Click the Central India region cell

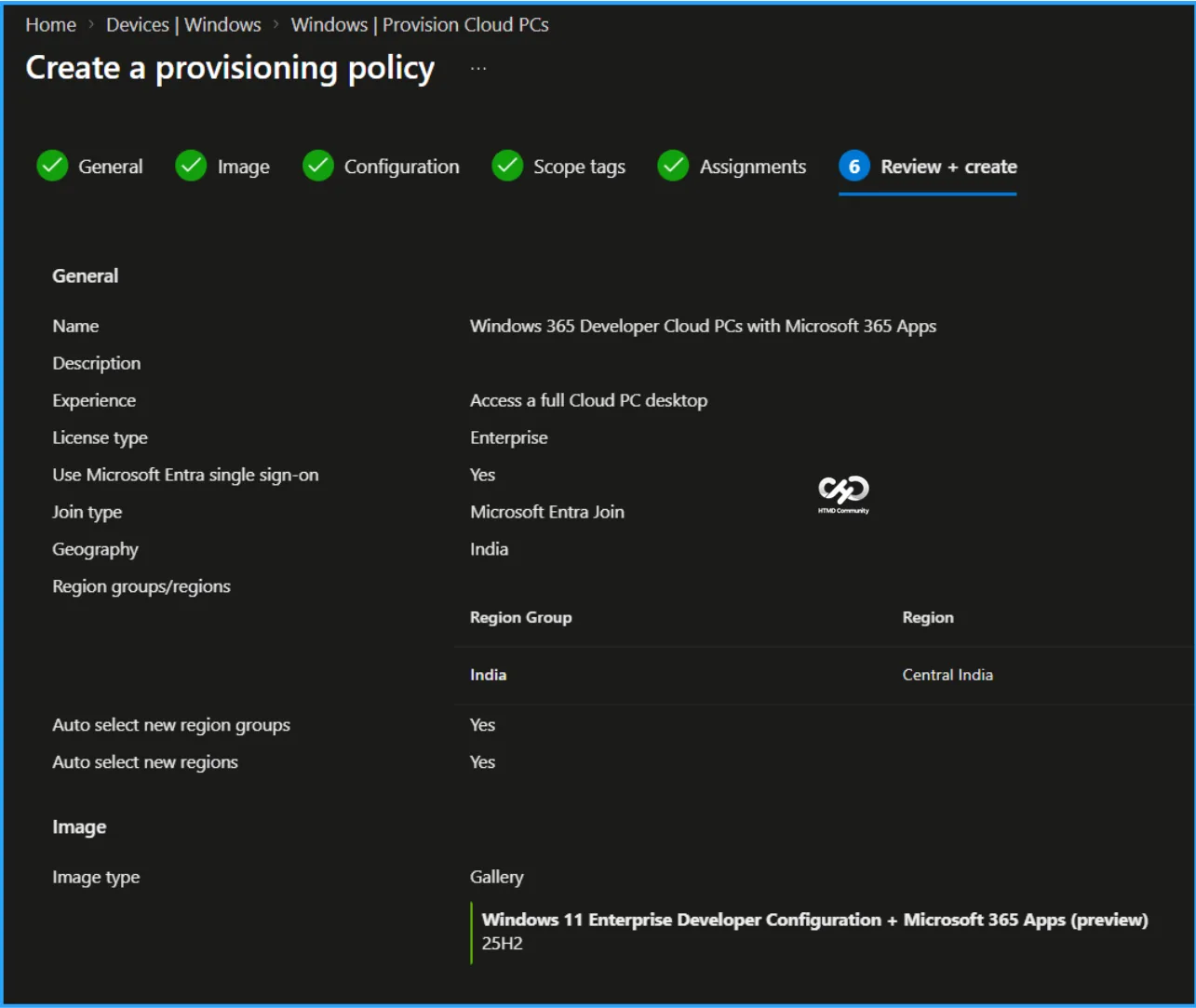(x=947, y=675)
